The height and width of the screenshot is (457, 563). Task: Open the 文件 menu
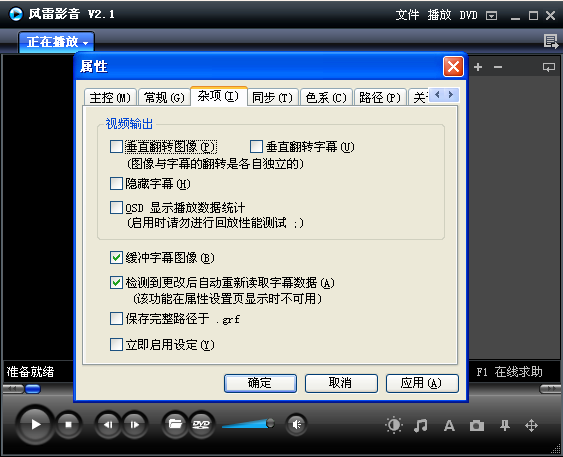(x=407, y=15)
